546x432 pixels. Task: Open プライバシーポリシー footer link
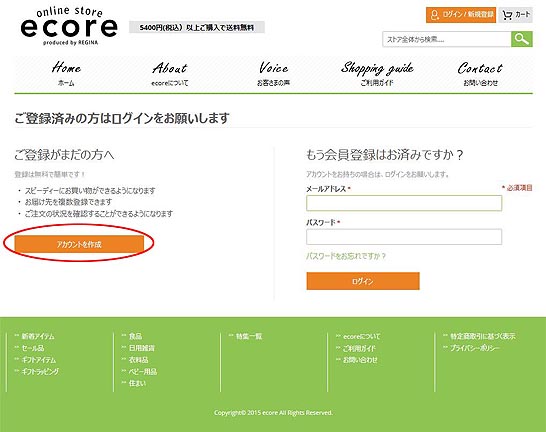point(475,348)
